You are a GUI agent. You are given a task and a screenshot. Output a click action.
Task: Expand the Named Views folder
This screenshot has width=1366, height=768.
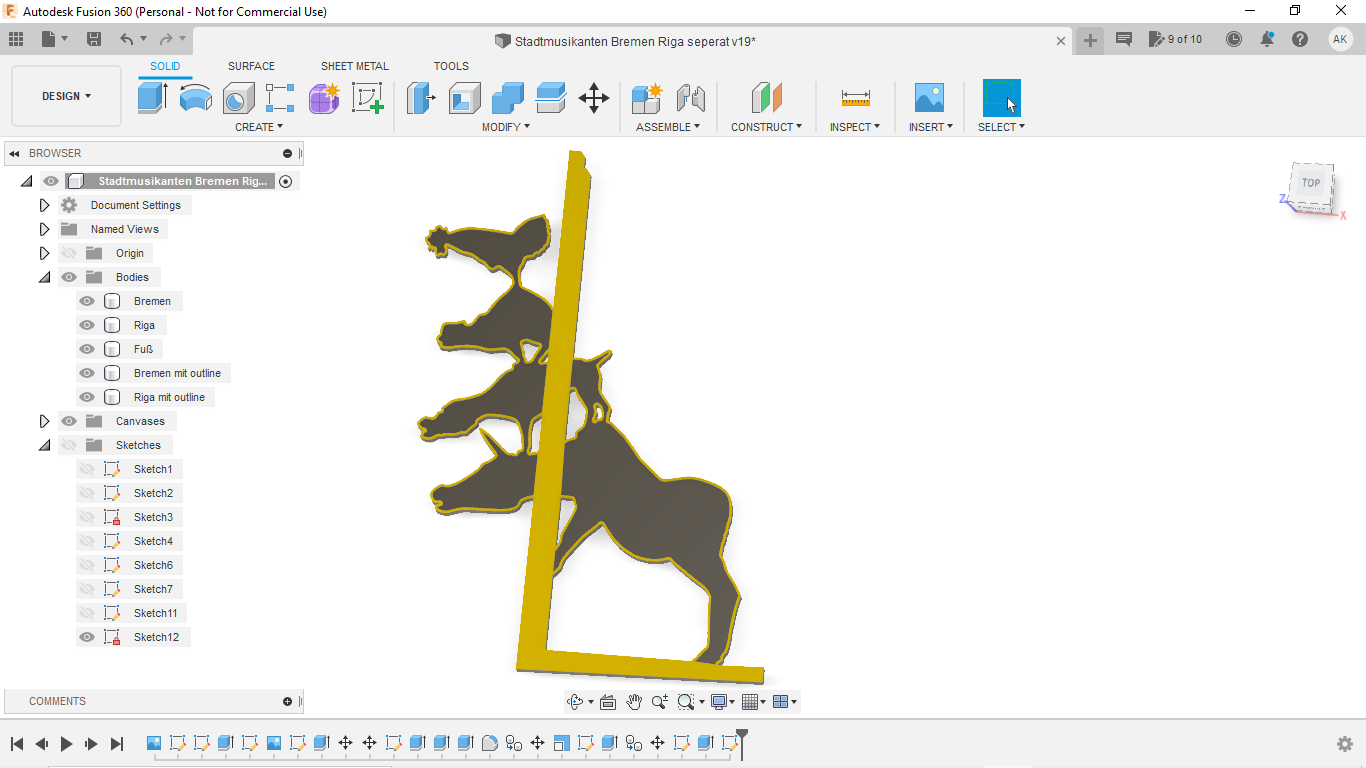(x=44, y=229)
